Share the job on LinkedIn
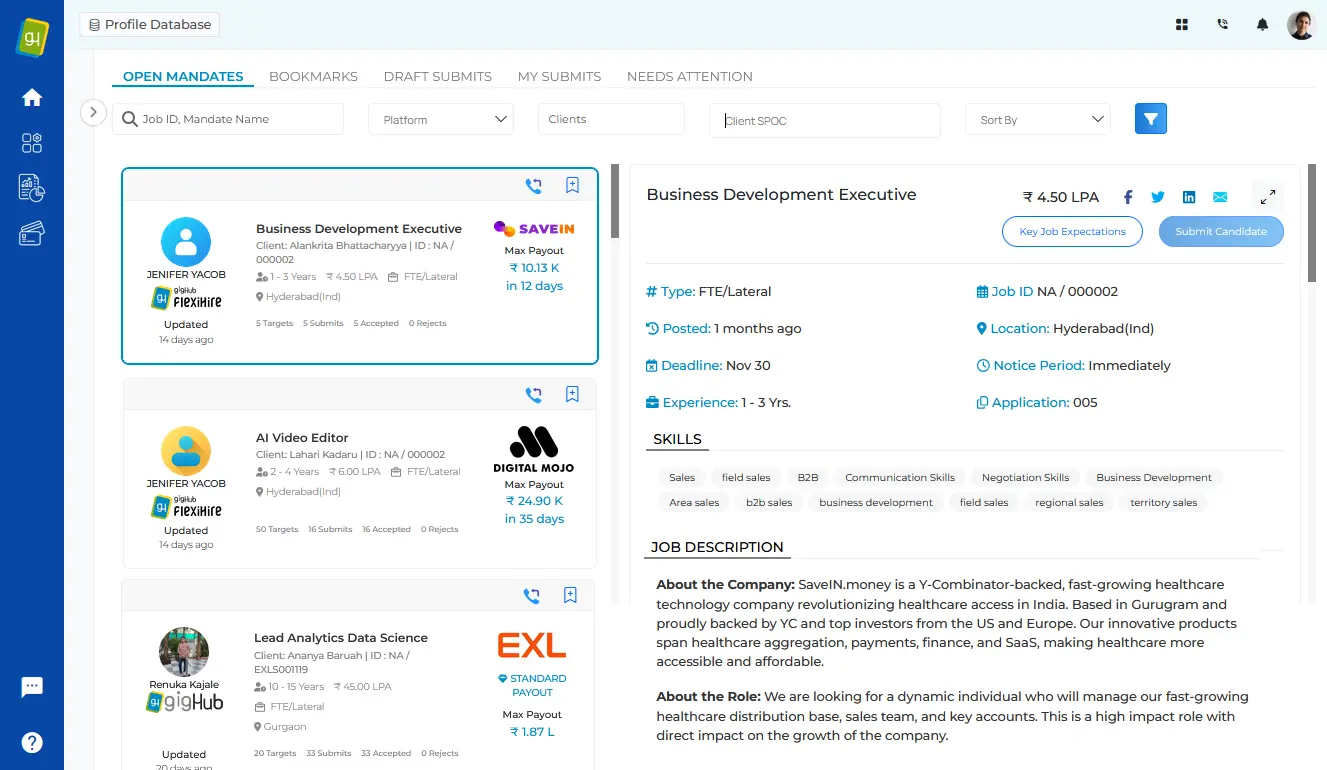The image size is (1327, 770). (x=1189, y=197)
